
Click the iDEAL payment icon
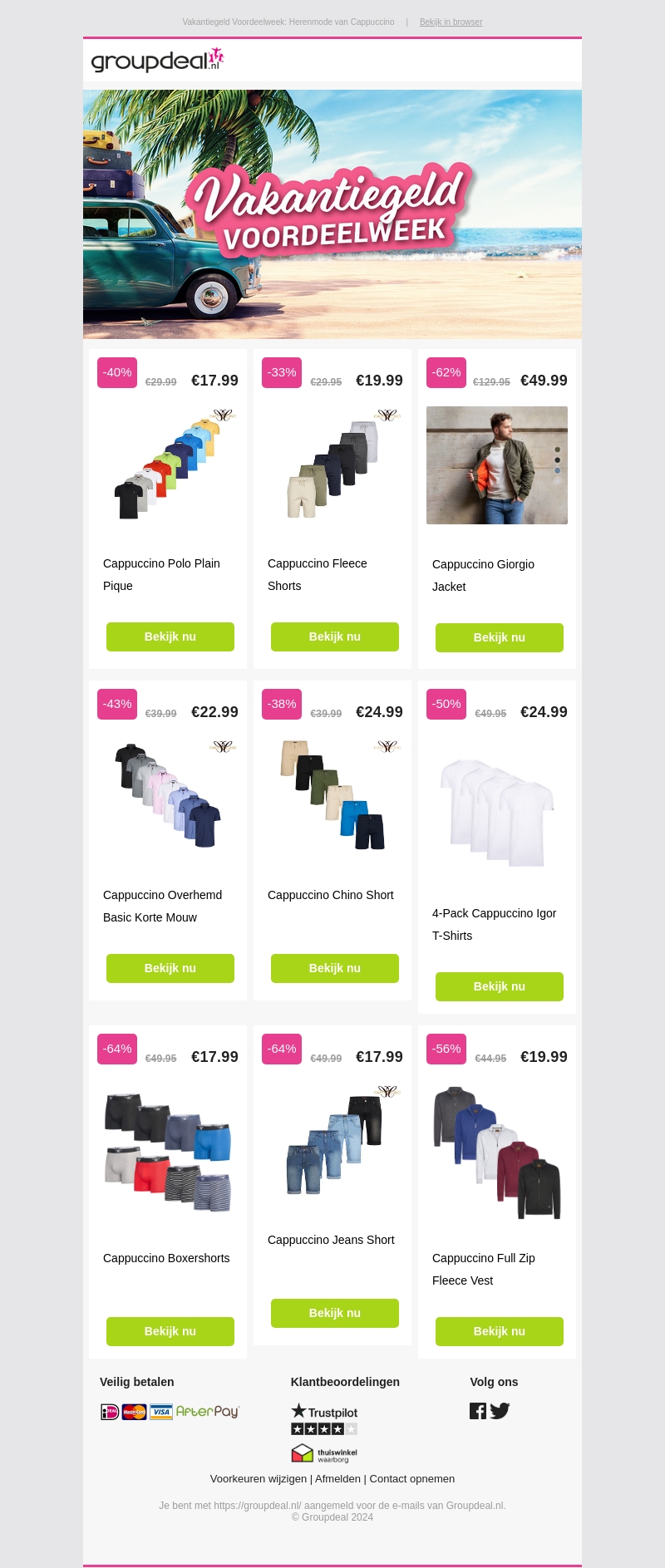coord(110,1412)
